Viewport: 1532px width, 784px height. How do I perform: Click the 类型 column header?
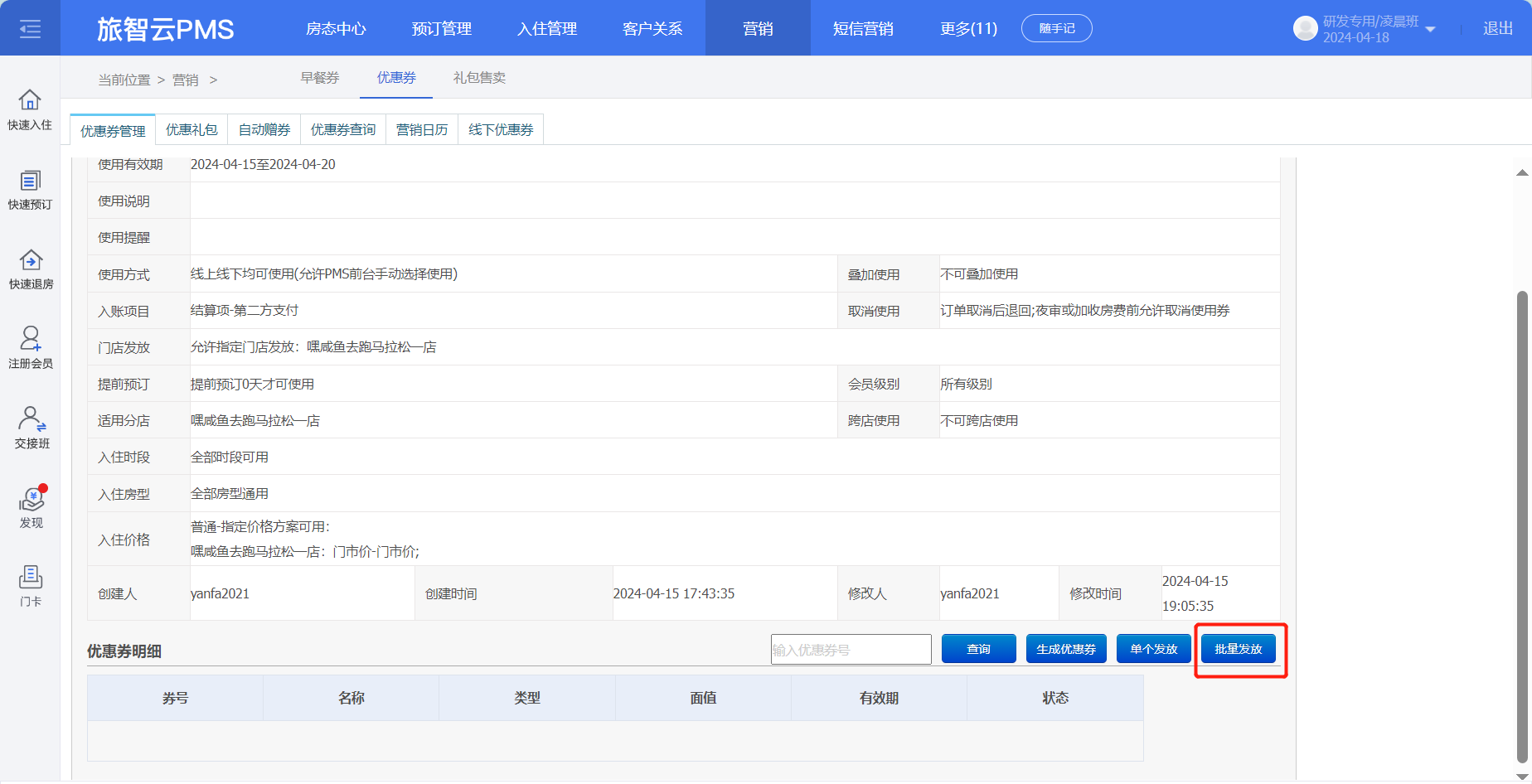coord(527,698)
